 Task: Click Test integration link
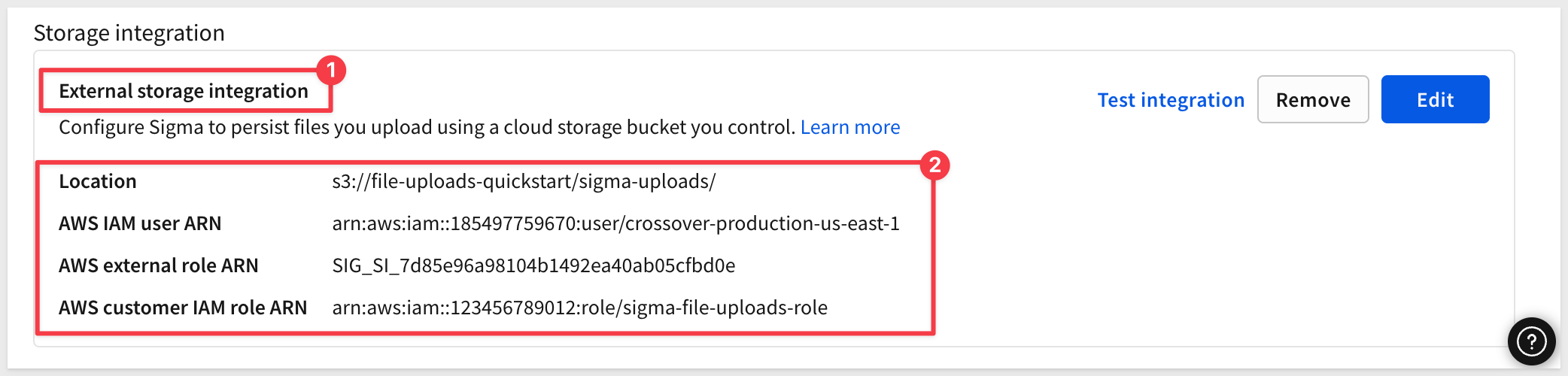click(1171, 100)
